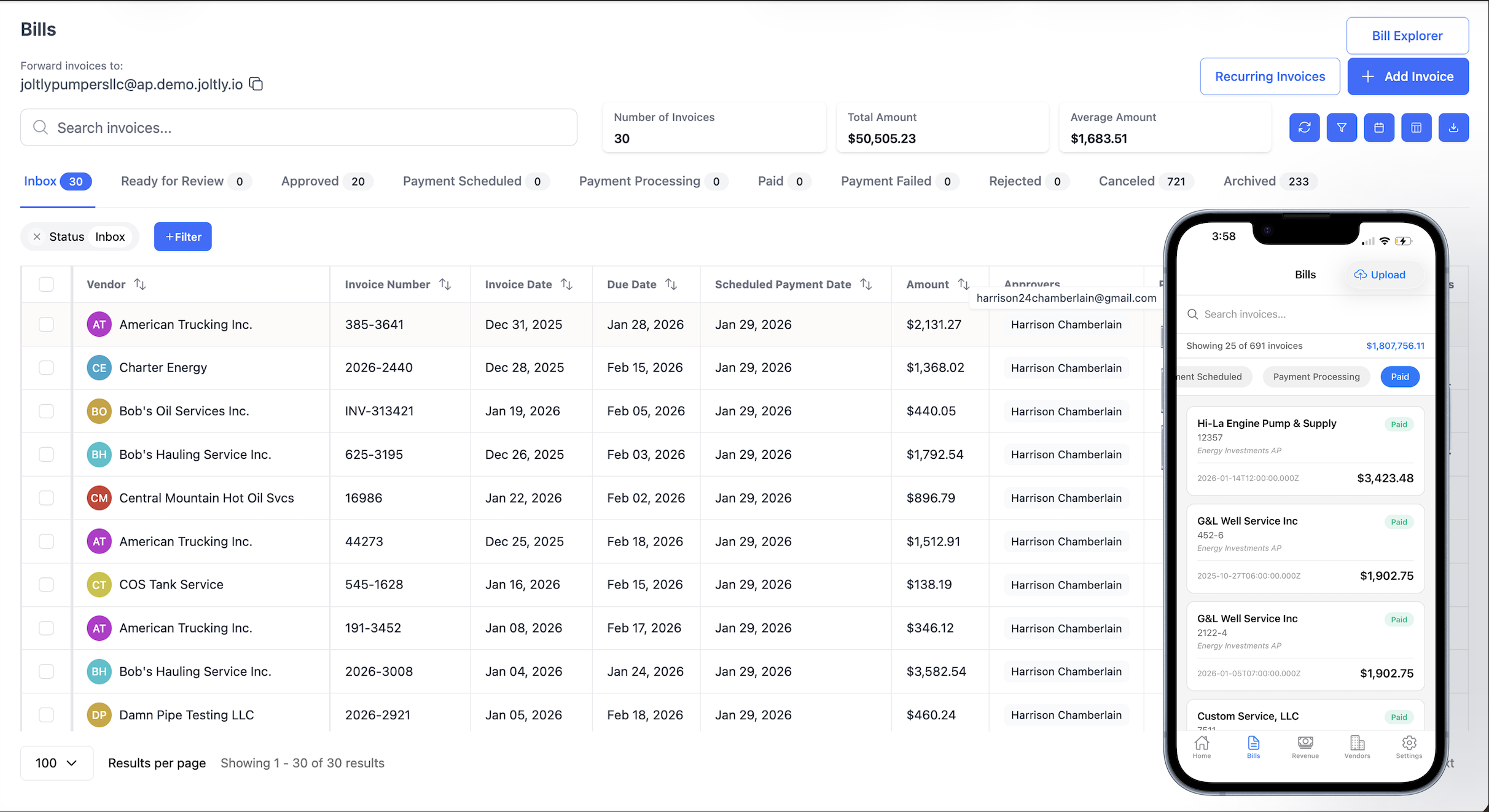Check the Charter Energy row checkbox

click(46, 368)
